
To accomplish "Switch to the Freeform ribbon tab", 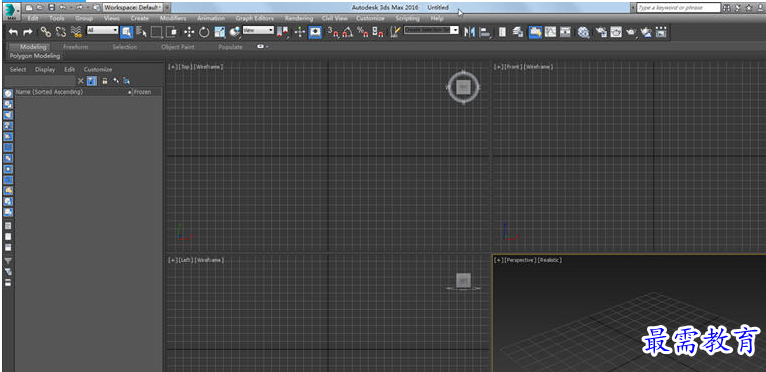I will [76, 47].
